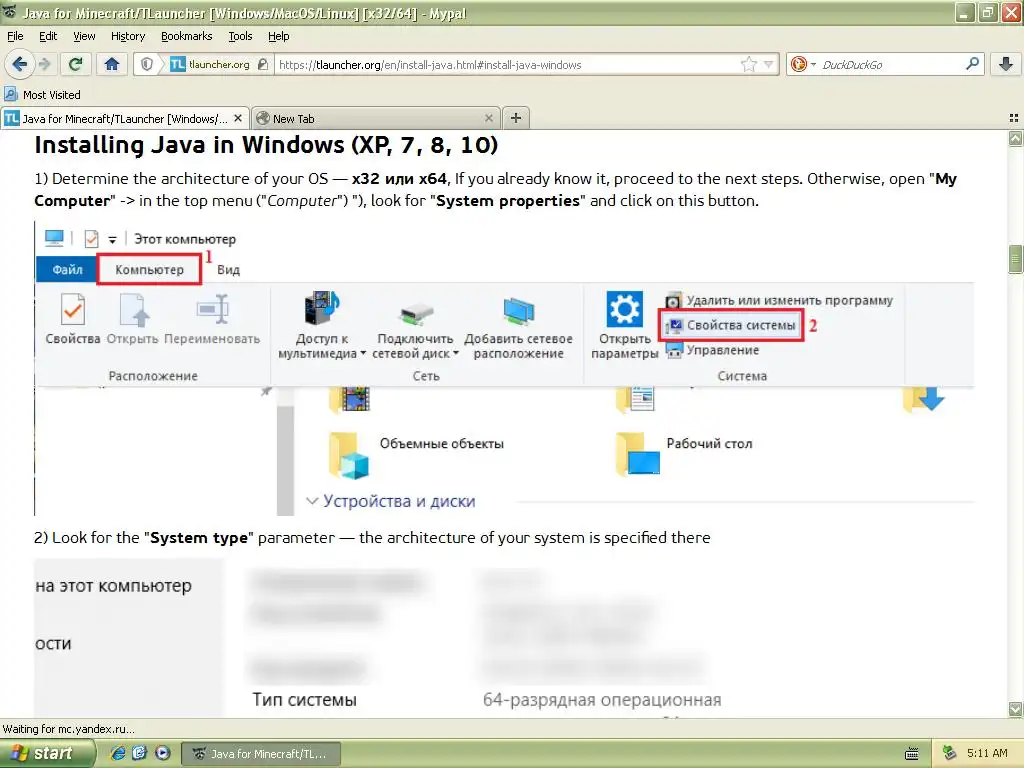Go to the Home page icon
This screenshot has height=768, width=1024.
point(112,64)
